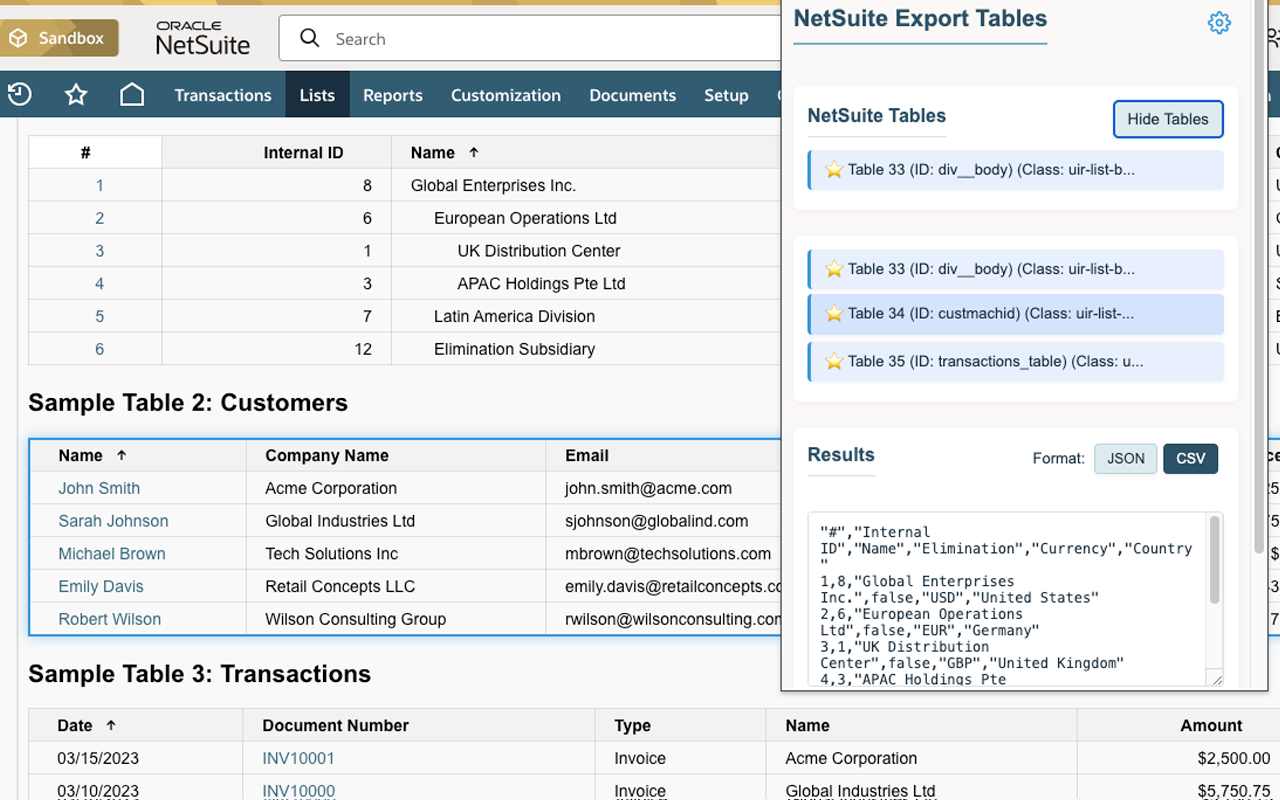1280x800 pixels.
Task: Select the favorited Table 33 entry at top
Action: pos(1016,170)
